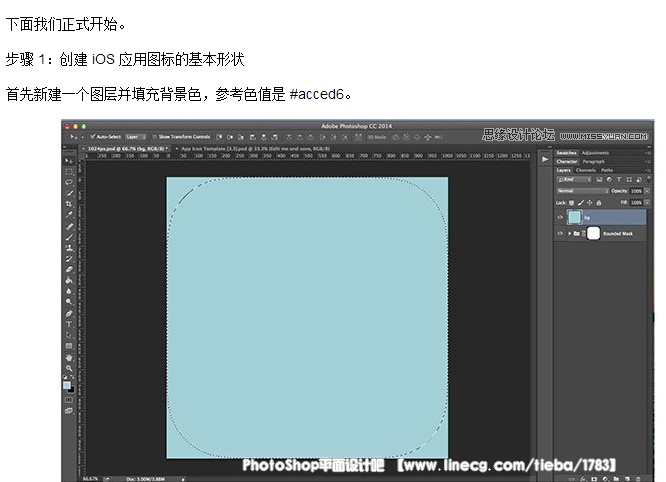Viewport: 666px width, 482px height.
Task: Click the foreground color swatch
Action: 67,384
